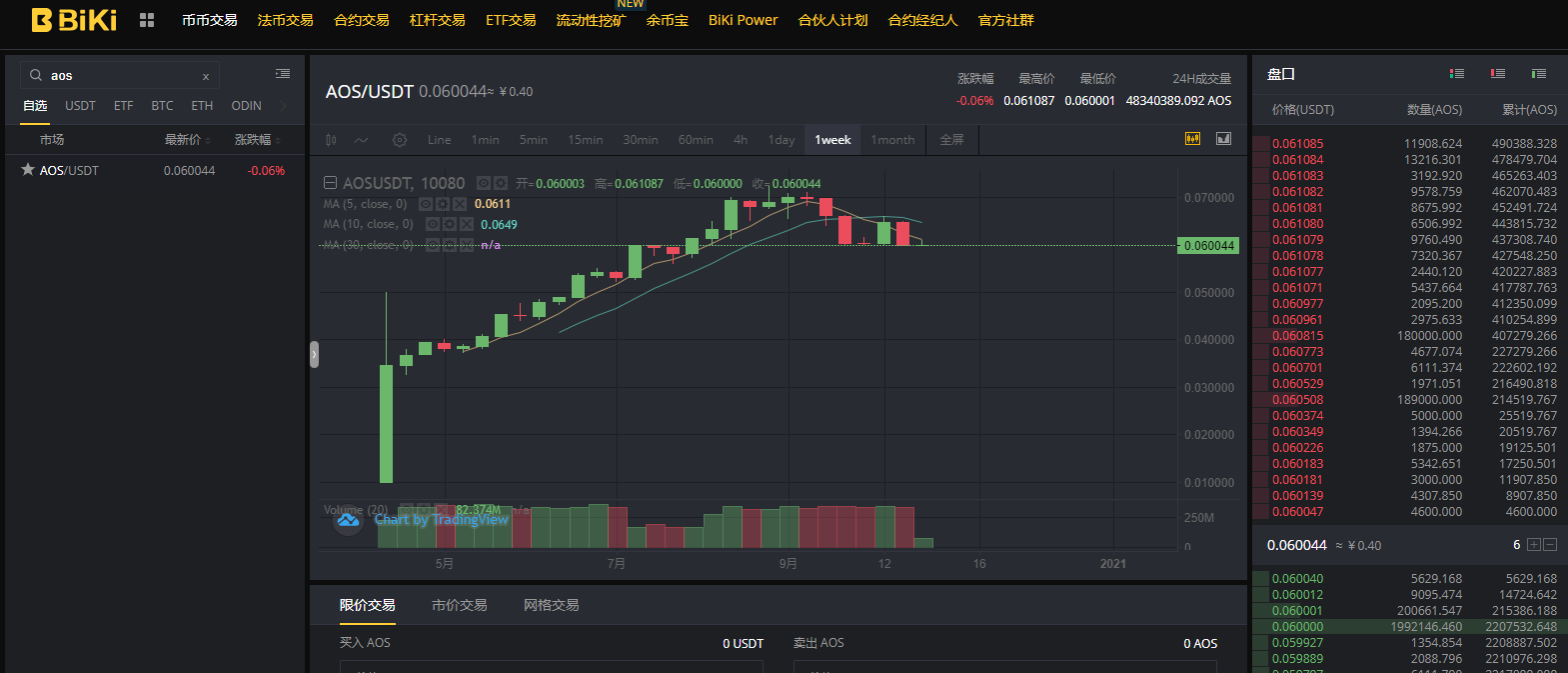Select the USDT market tab

80,106
